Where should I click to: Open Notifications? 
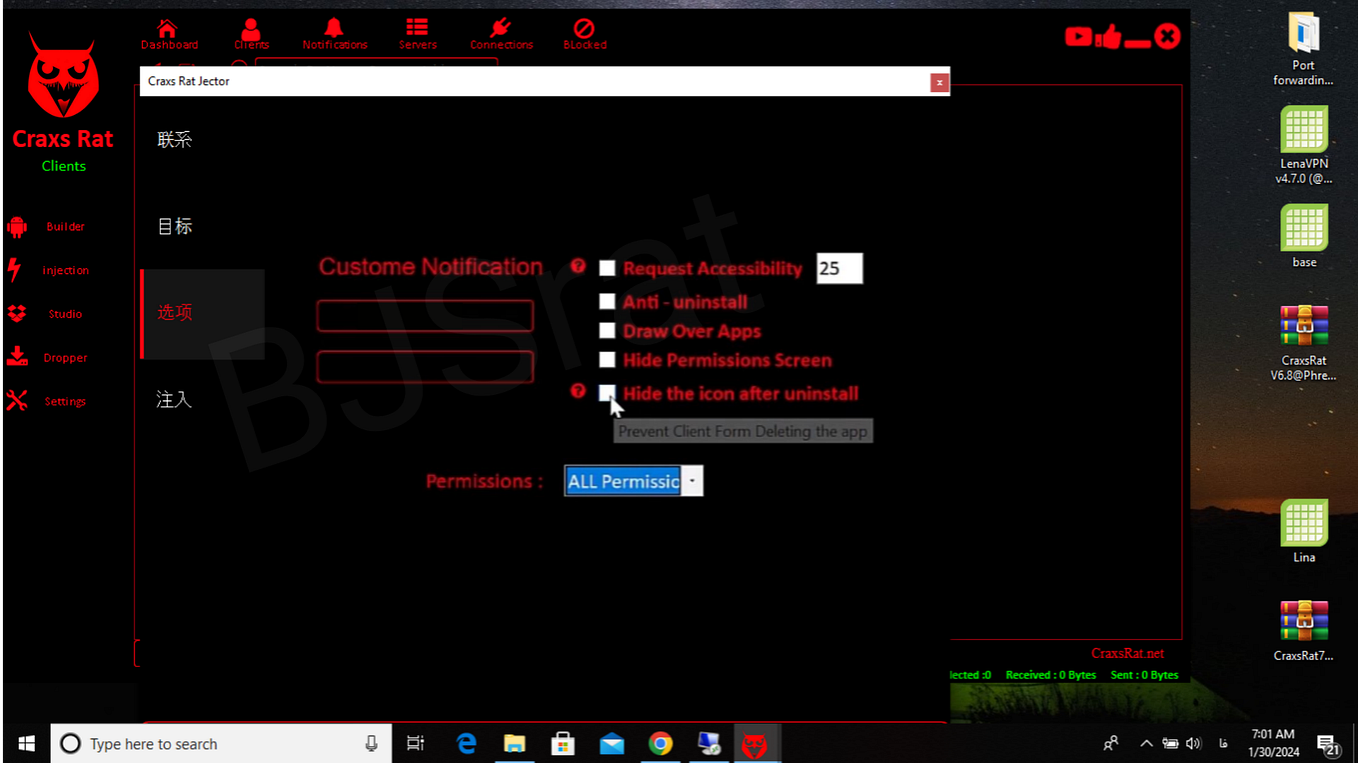(x=335, y=32)
